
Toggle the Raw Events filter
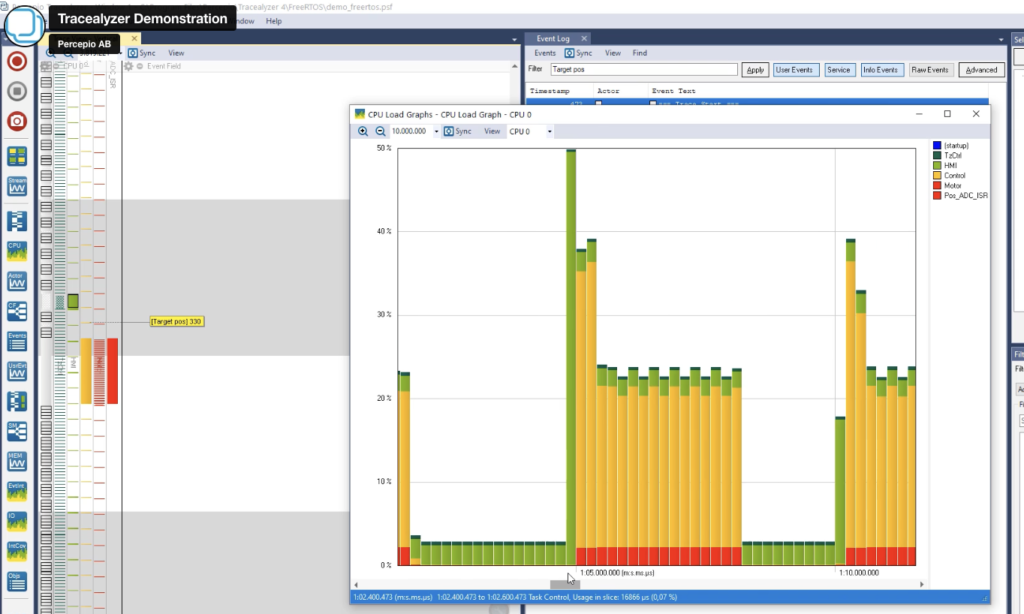tap(930, 70)
